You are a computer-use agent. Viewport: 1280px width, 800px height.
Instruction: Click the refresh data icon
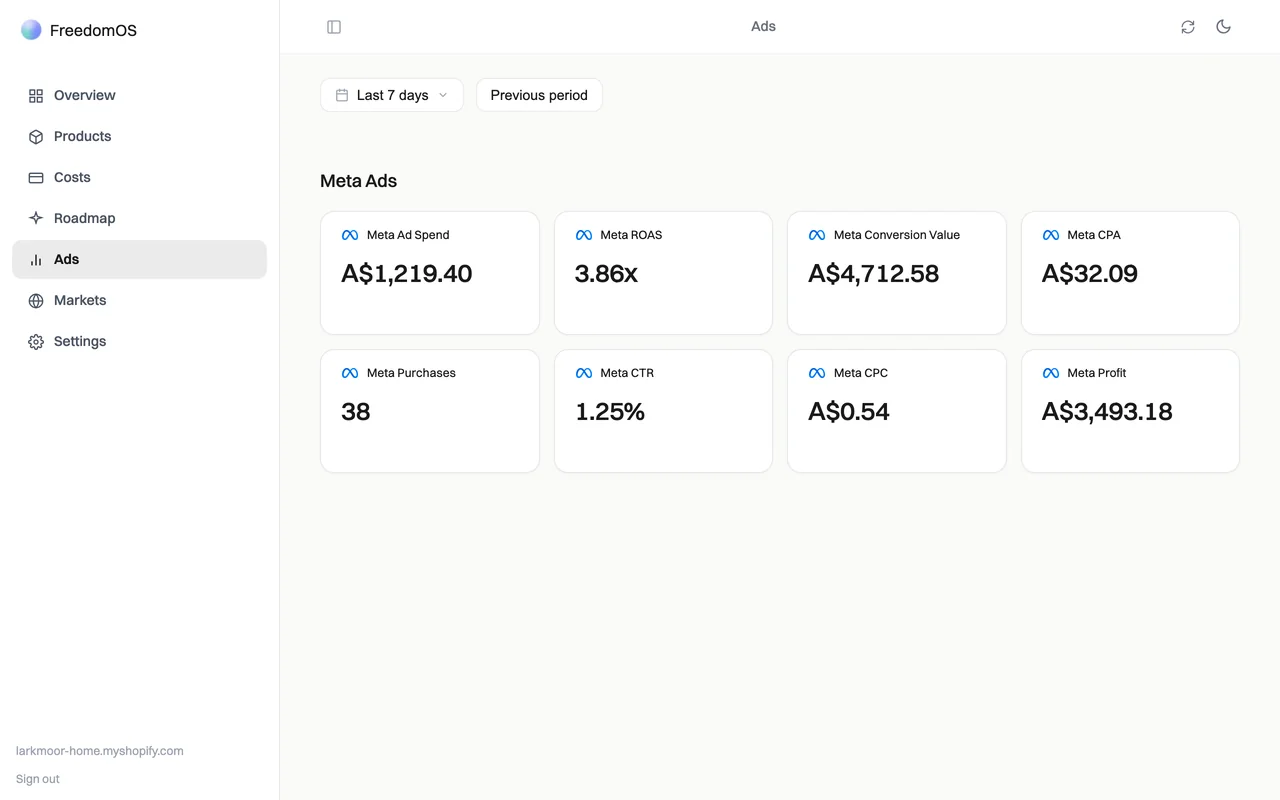click(x=1188, y=27)
